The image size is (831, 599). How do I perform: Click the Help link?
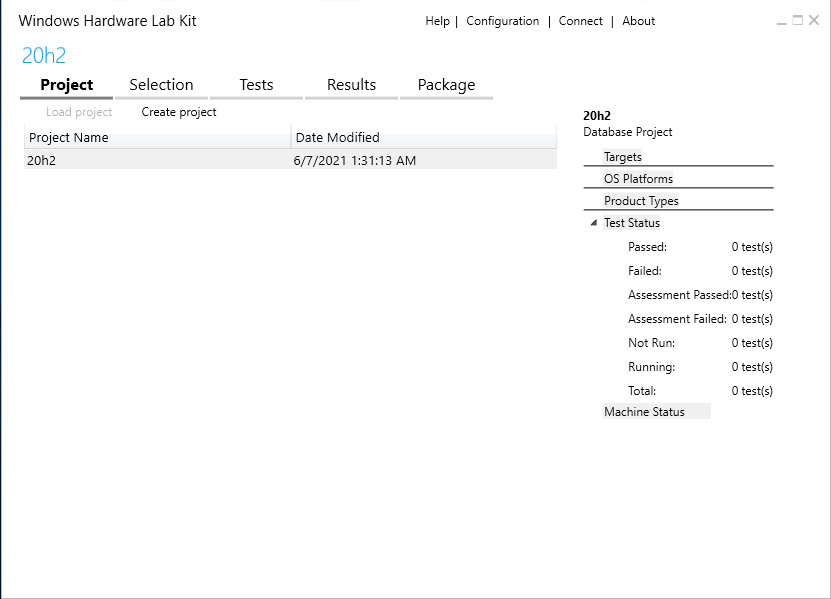(x=437, y=21)
